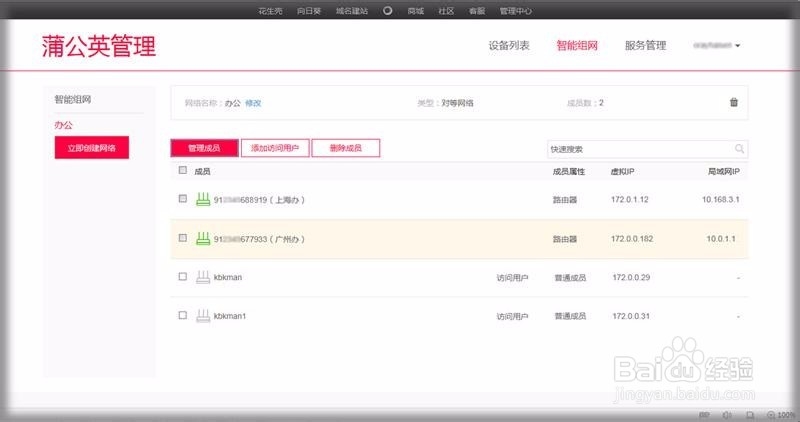The width and height of the screenshot is (800, 422).
Task: Open 花生壳 in the top bar
Action: [270, 11]
